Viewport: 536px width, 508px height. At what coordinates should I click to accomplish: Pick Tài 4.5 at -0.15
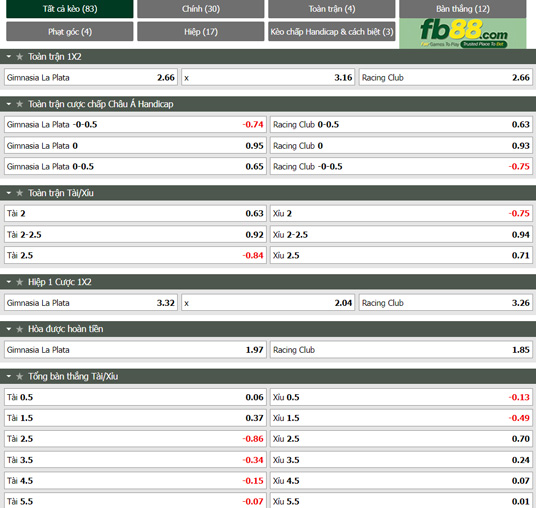[135, 481]
